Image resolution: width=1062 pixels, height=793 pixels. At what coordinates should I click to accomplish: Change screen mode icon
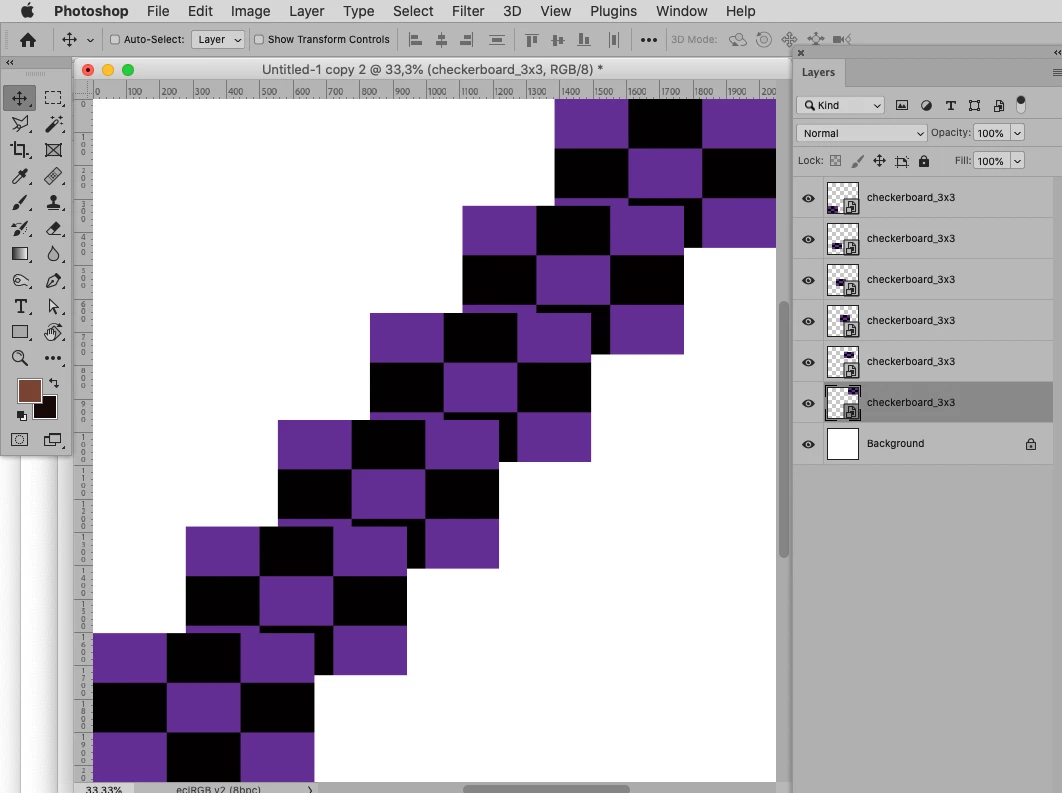click(52, 440)
